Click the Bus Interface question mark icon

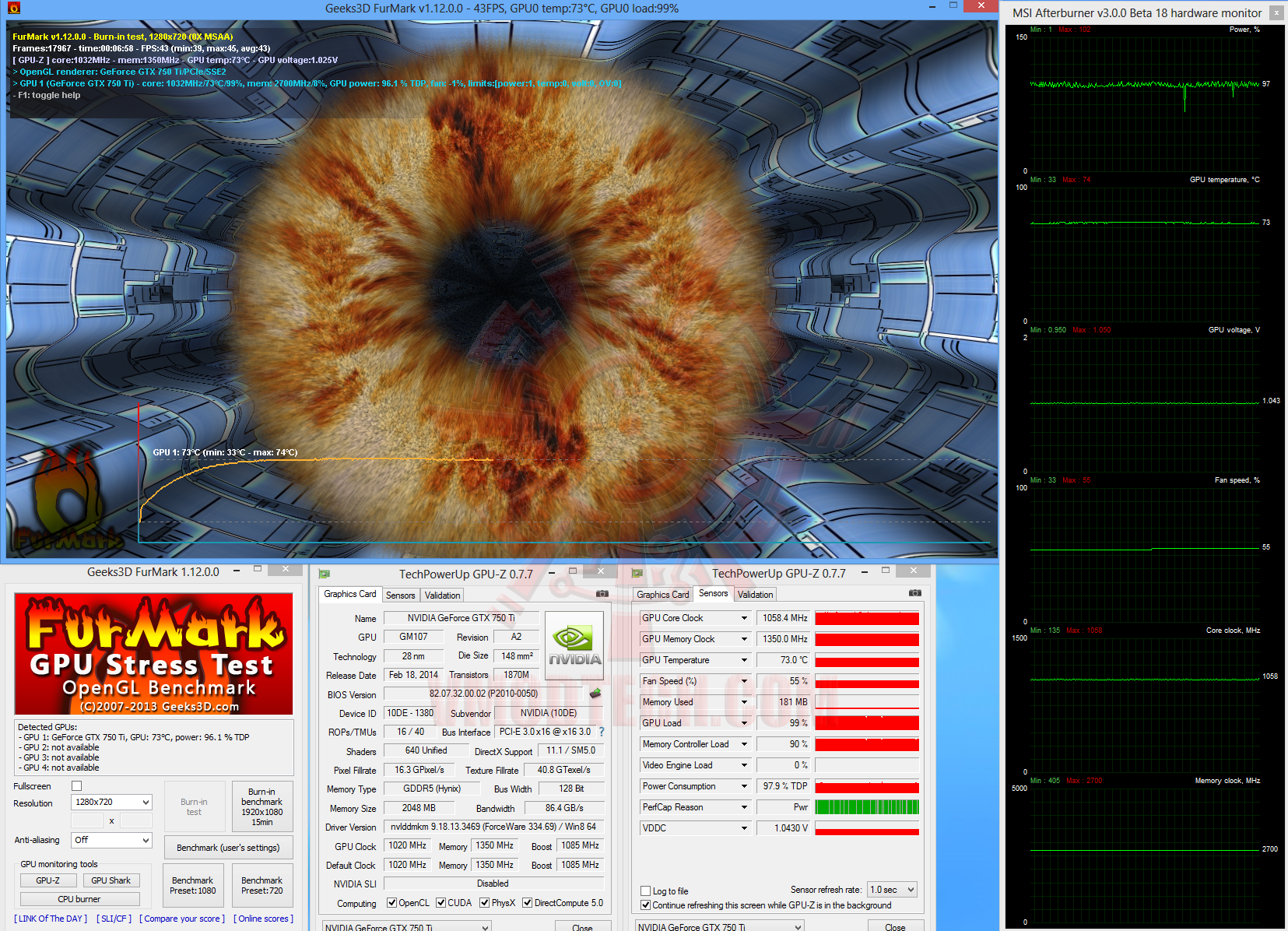tap(602, 732)
